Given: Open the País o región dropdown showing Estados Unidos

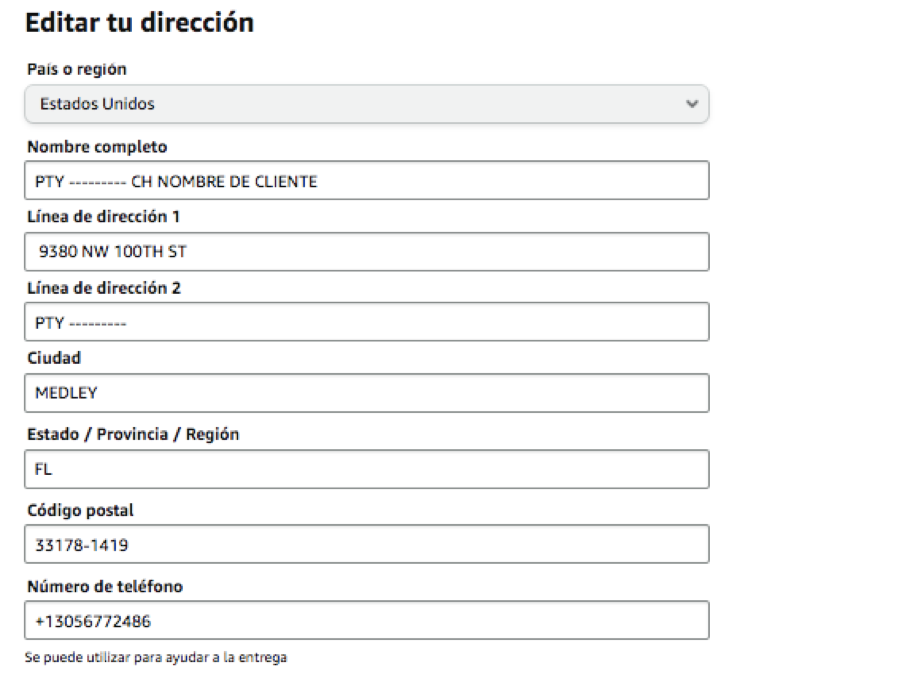Looking at the screenshot, I should pos(367,104).
